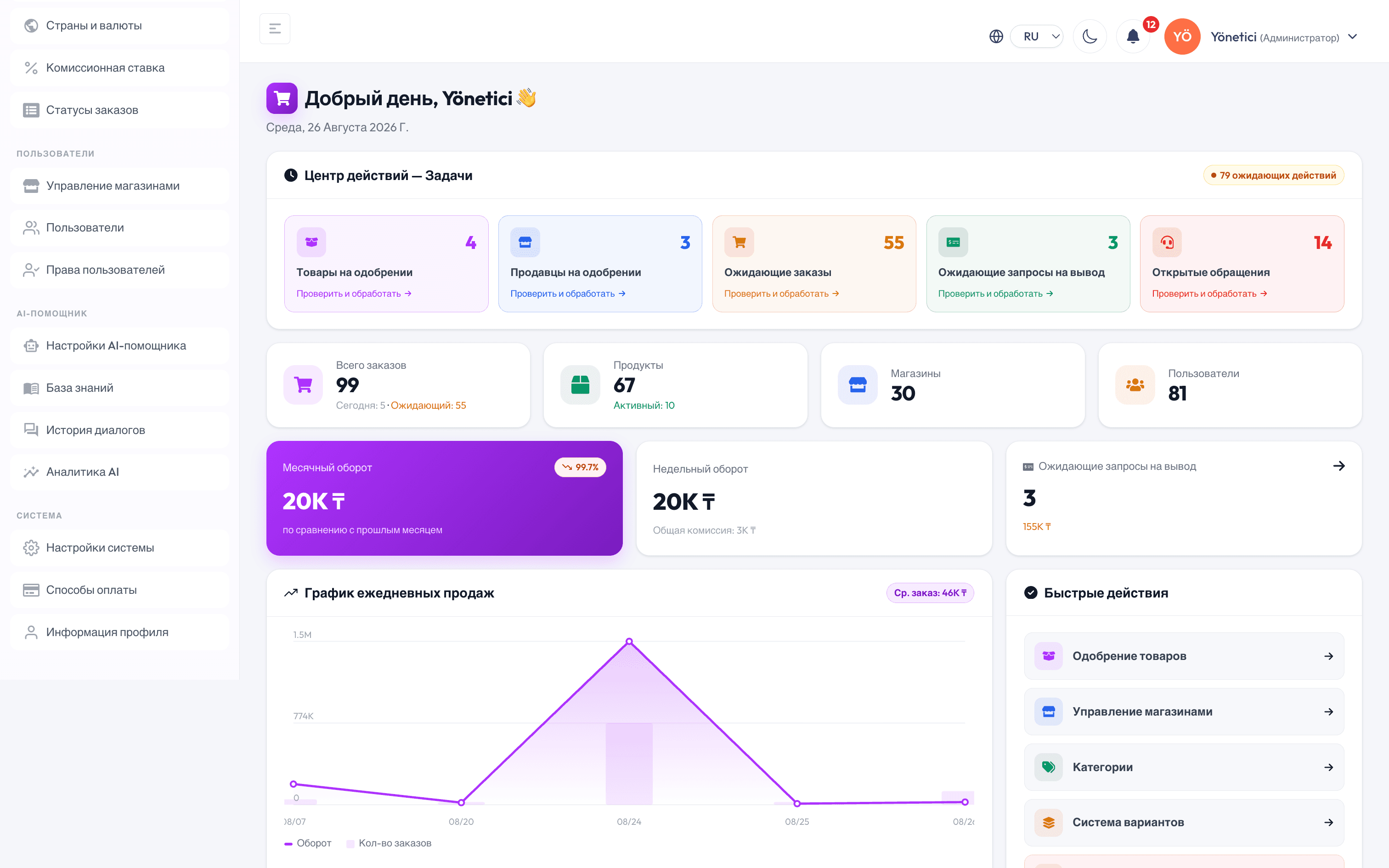Open Комиссионная ставка menu item
Viewport: 1389px width, 868px height.
coord(119,68)
